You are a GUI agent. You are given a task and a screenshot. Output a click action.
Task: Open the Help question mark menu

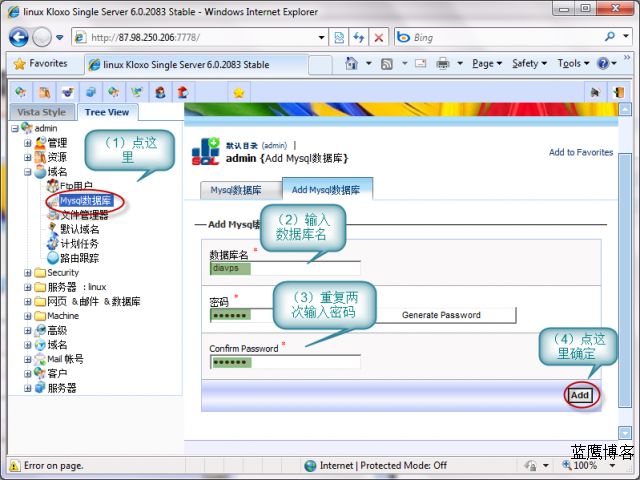(x=607, y=63)
